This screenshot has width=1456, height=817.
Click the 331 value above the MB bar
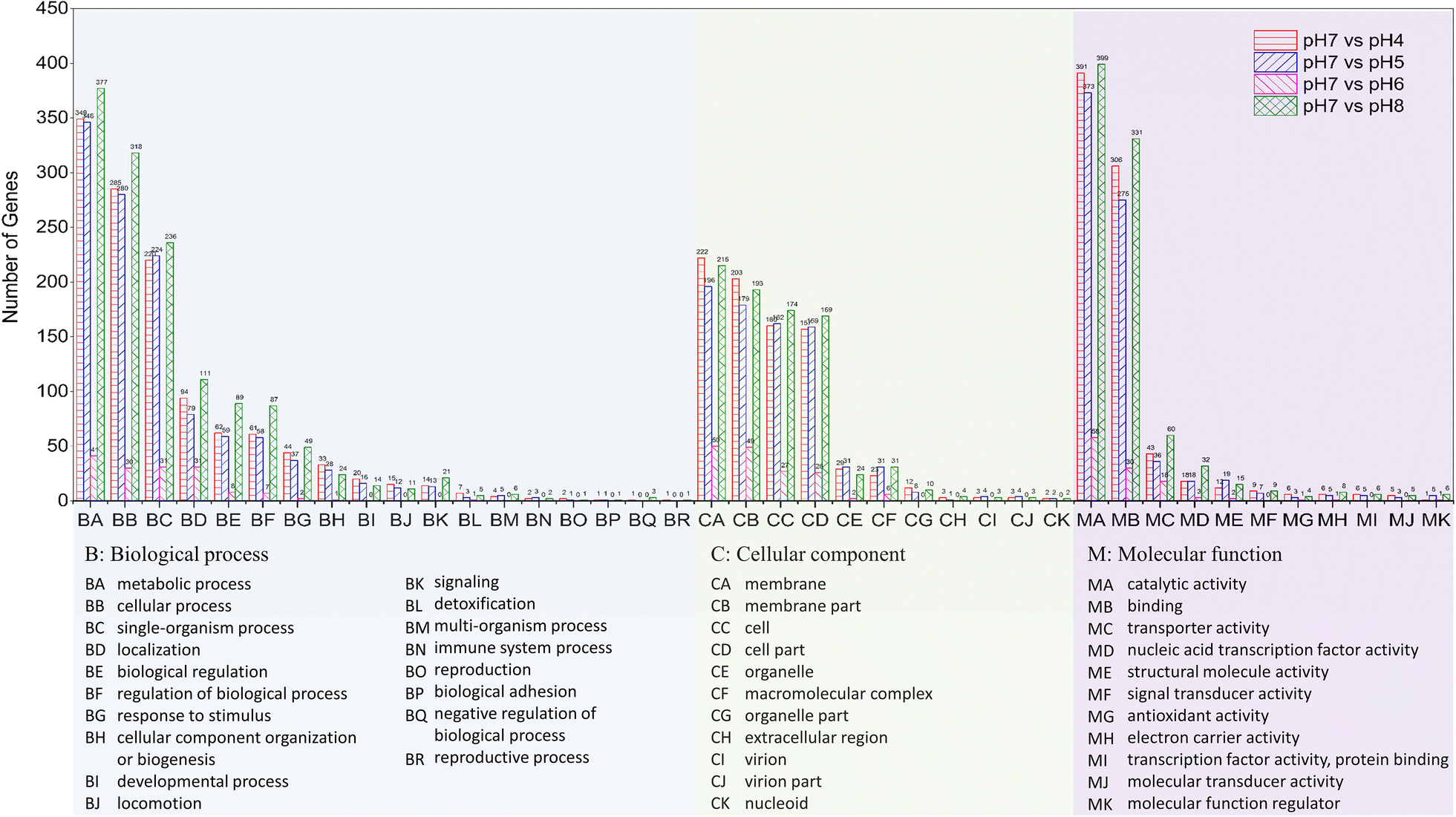(1137, 133)
